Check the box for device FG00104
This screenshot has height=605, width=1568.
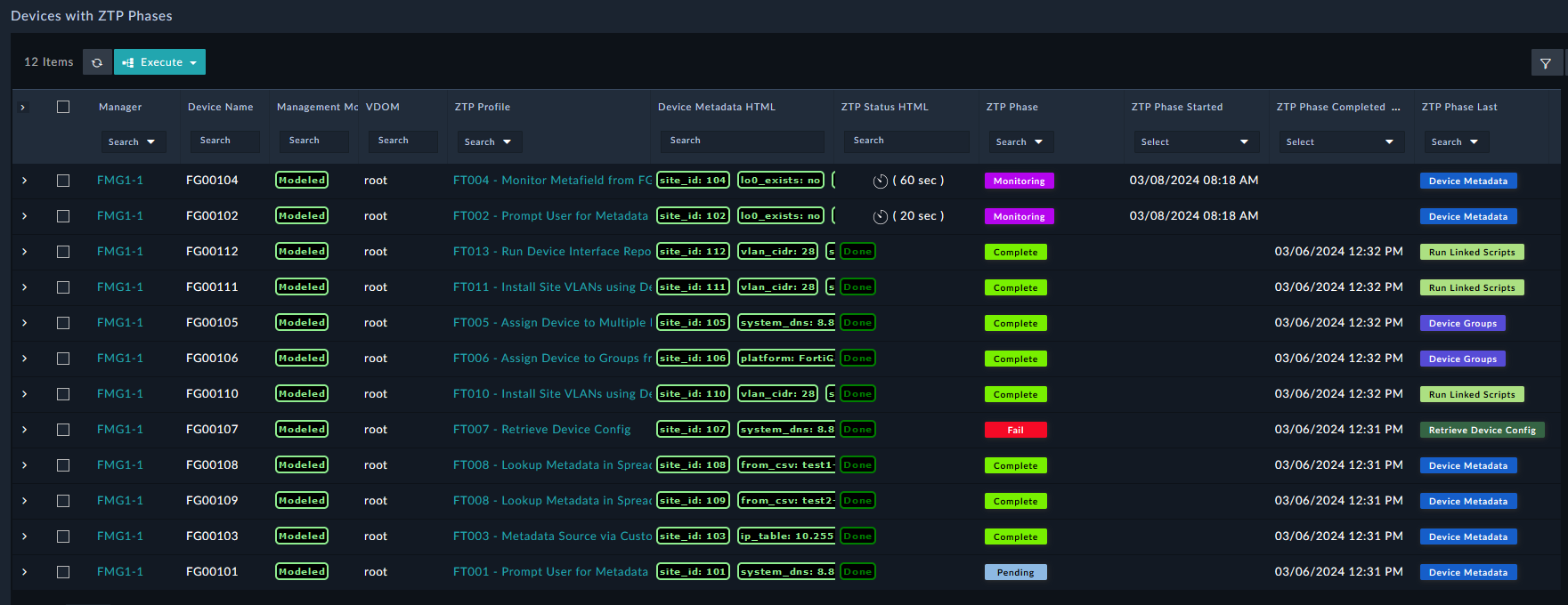point(63,181)
